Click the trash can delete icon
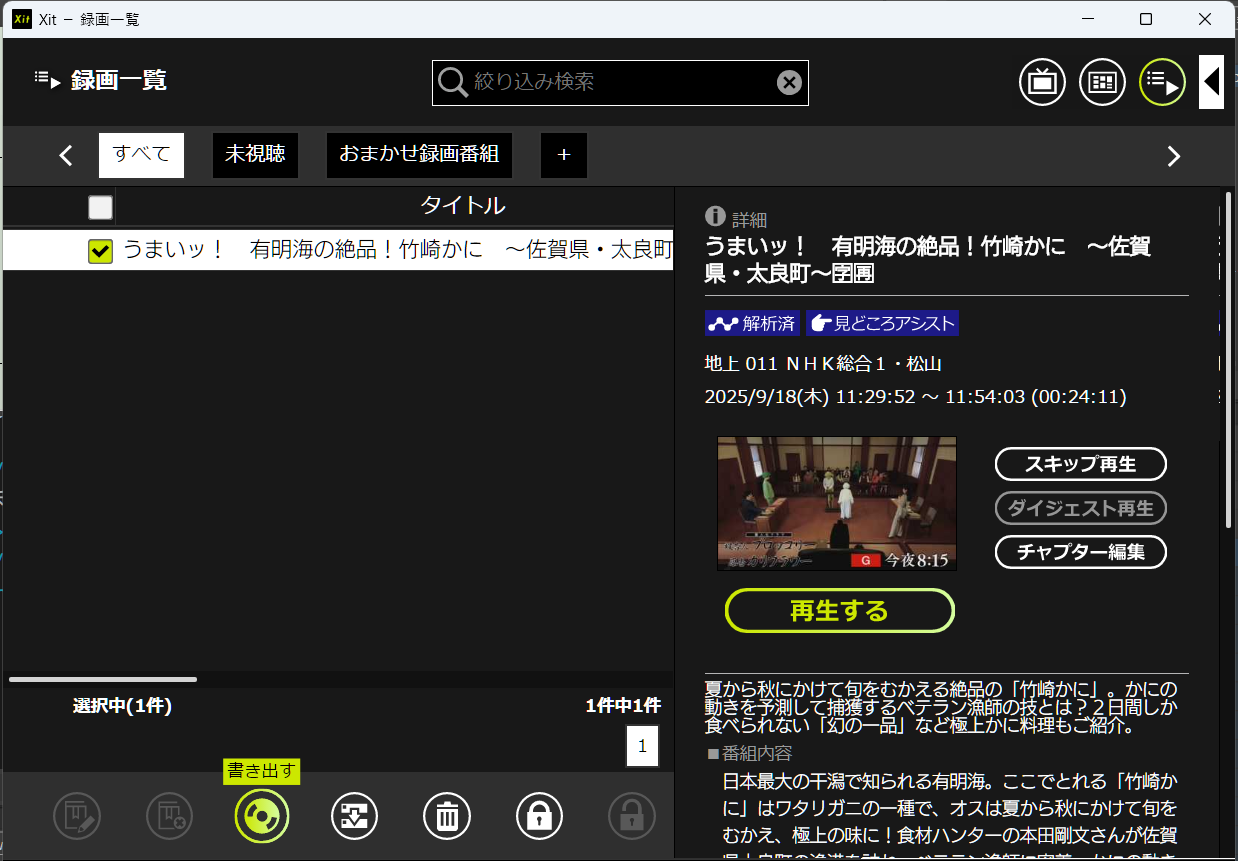The height and width of the screenshot is (861, 1238). tap(447, 817)
